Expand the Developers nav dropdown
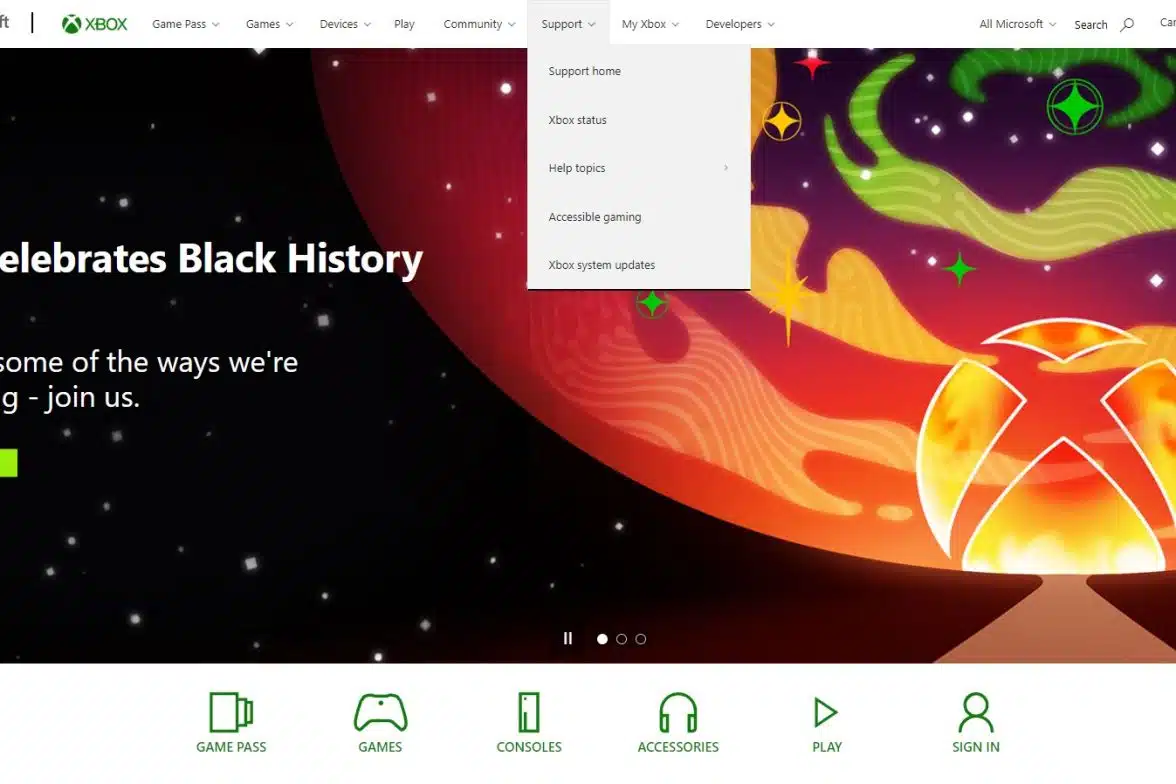This screenshot has width=1176, height=784. (x=740, y=24)
